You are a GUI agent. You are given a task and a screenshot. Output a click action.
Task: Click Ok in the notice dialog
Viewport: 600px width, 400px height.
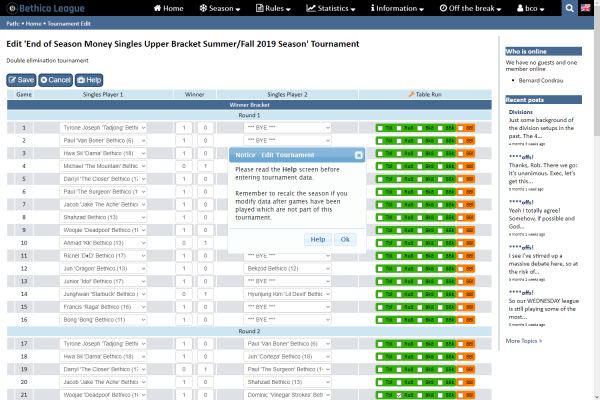click(x=345, y=240)
